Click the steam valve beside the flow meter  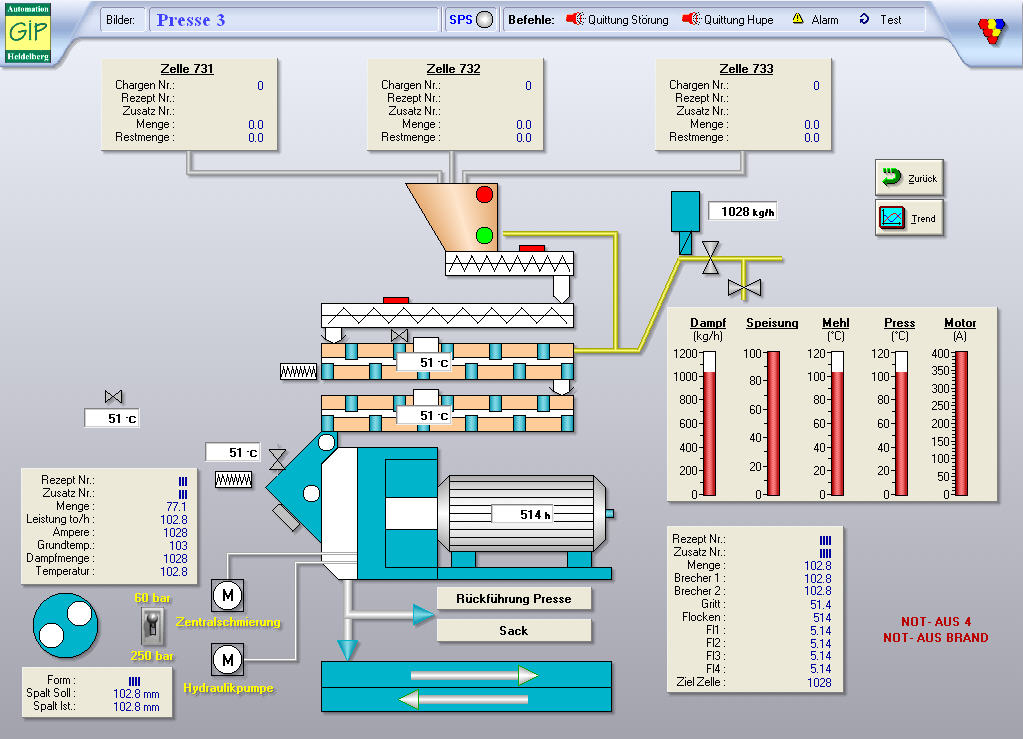point(710,257)
